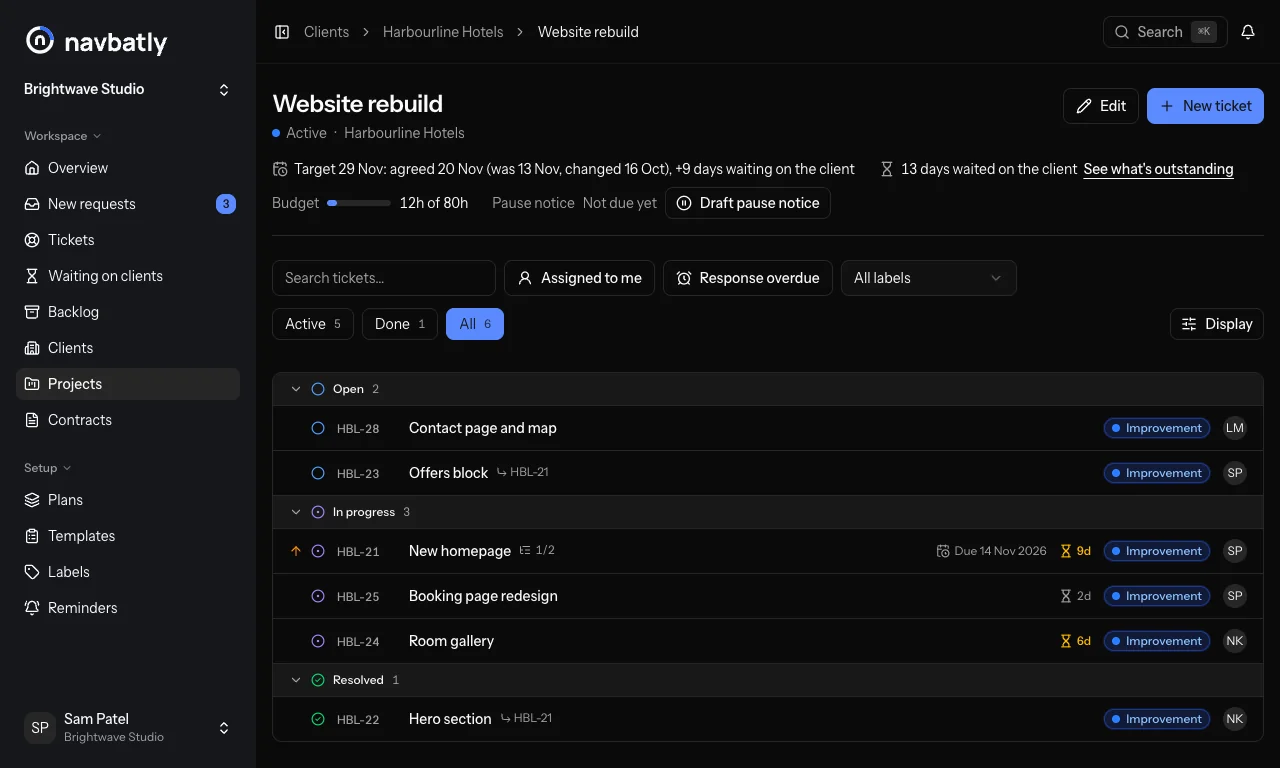Click Edit project button
This screenshot has height=768, width=1280.
[1100, 106]
